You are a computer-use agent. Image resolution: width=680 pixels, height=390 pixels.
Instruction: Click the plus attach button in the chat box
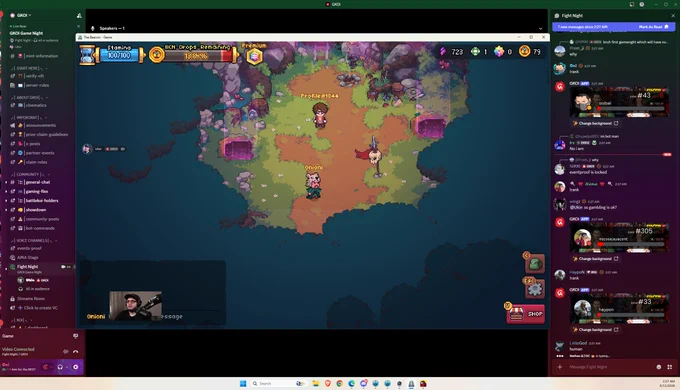(560, 367)
